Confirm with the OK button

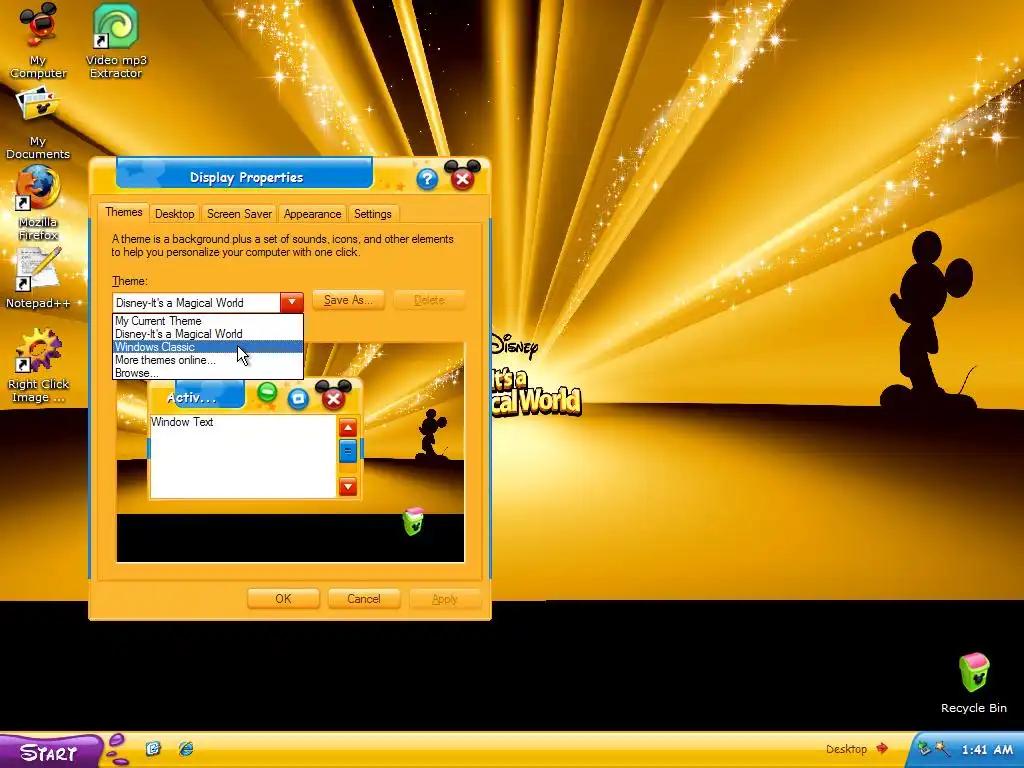283,599
